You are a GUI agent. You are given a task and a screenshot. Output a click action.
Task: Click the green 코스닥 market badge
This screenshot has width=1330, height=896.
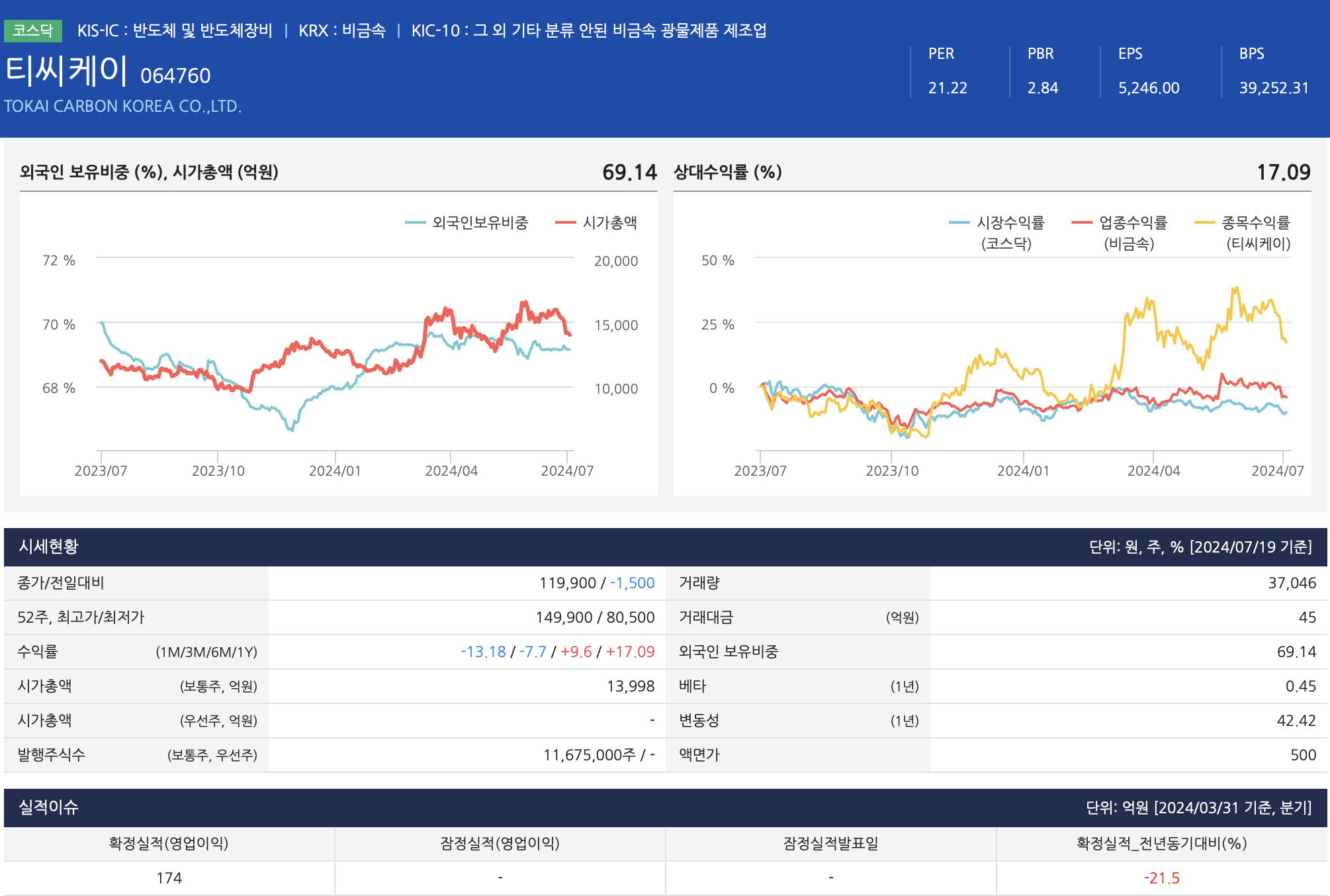tap(32, 30)
